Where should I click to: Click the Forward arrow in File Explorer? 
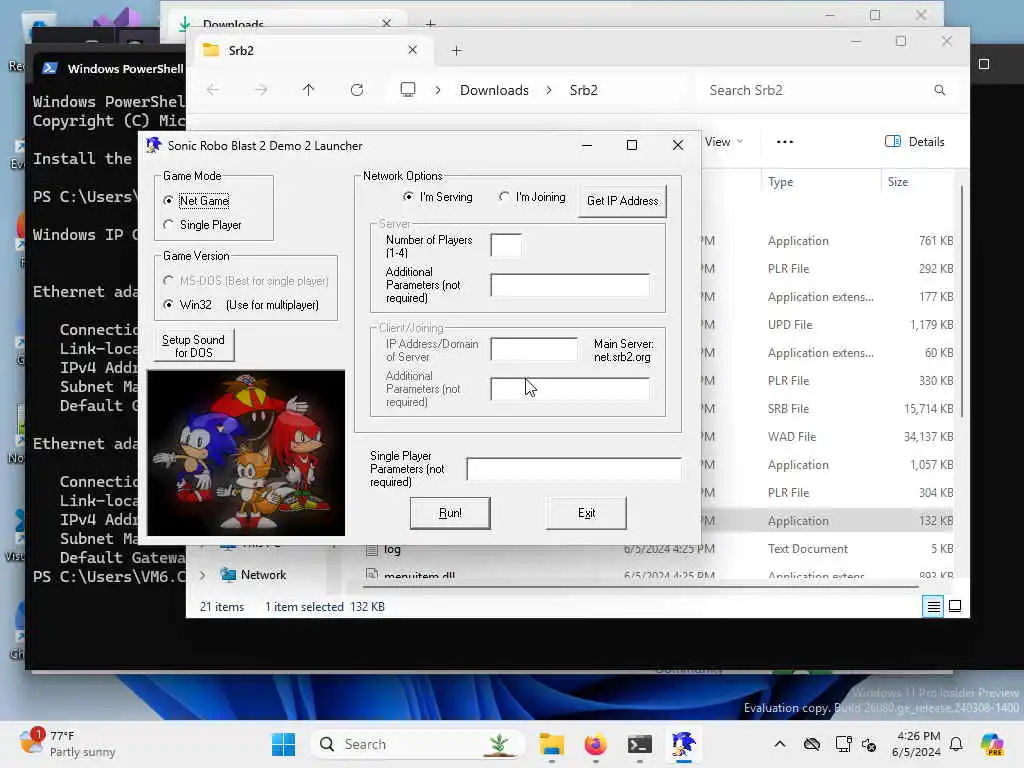261,90
